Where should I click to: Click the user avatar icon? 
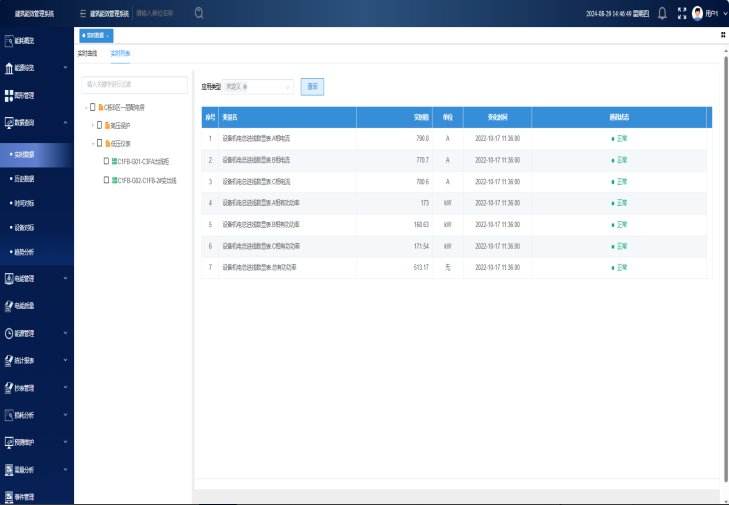[698, 14]
